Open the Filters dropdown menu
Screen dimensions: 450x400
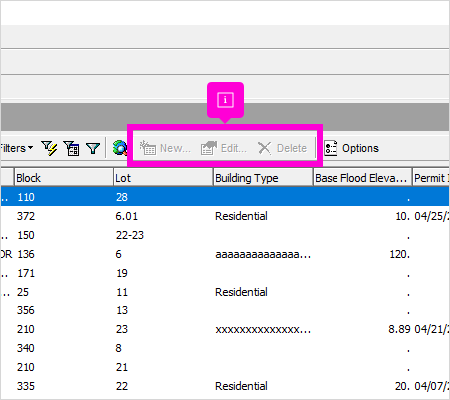(17, 148)
